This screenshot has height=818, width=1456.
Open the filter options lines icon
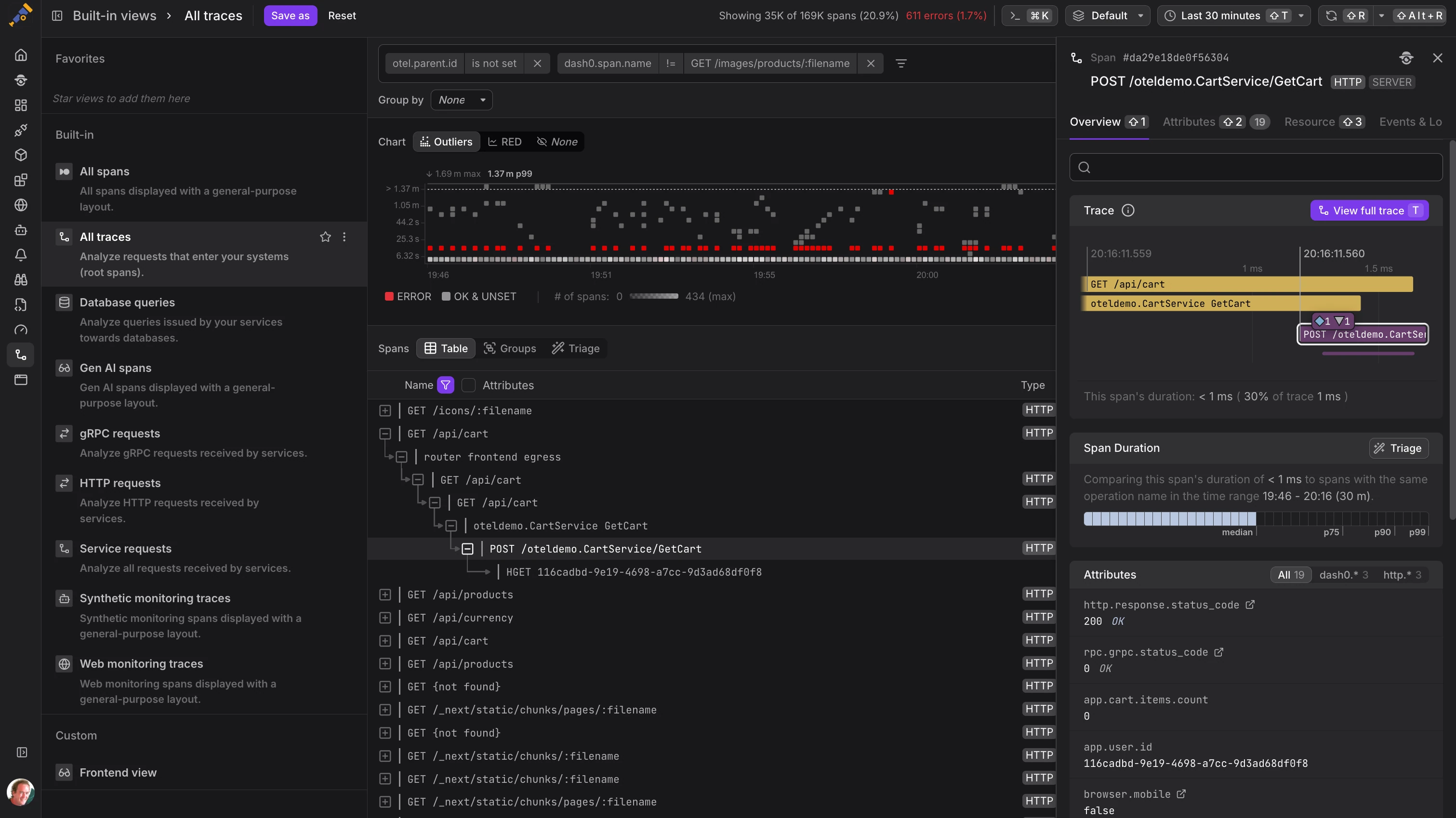(x=901, y=63)
